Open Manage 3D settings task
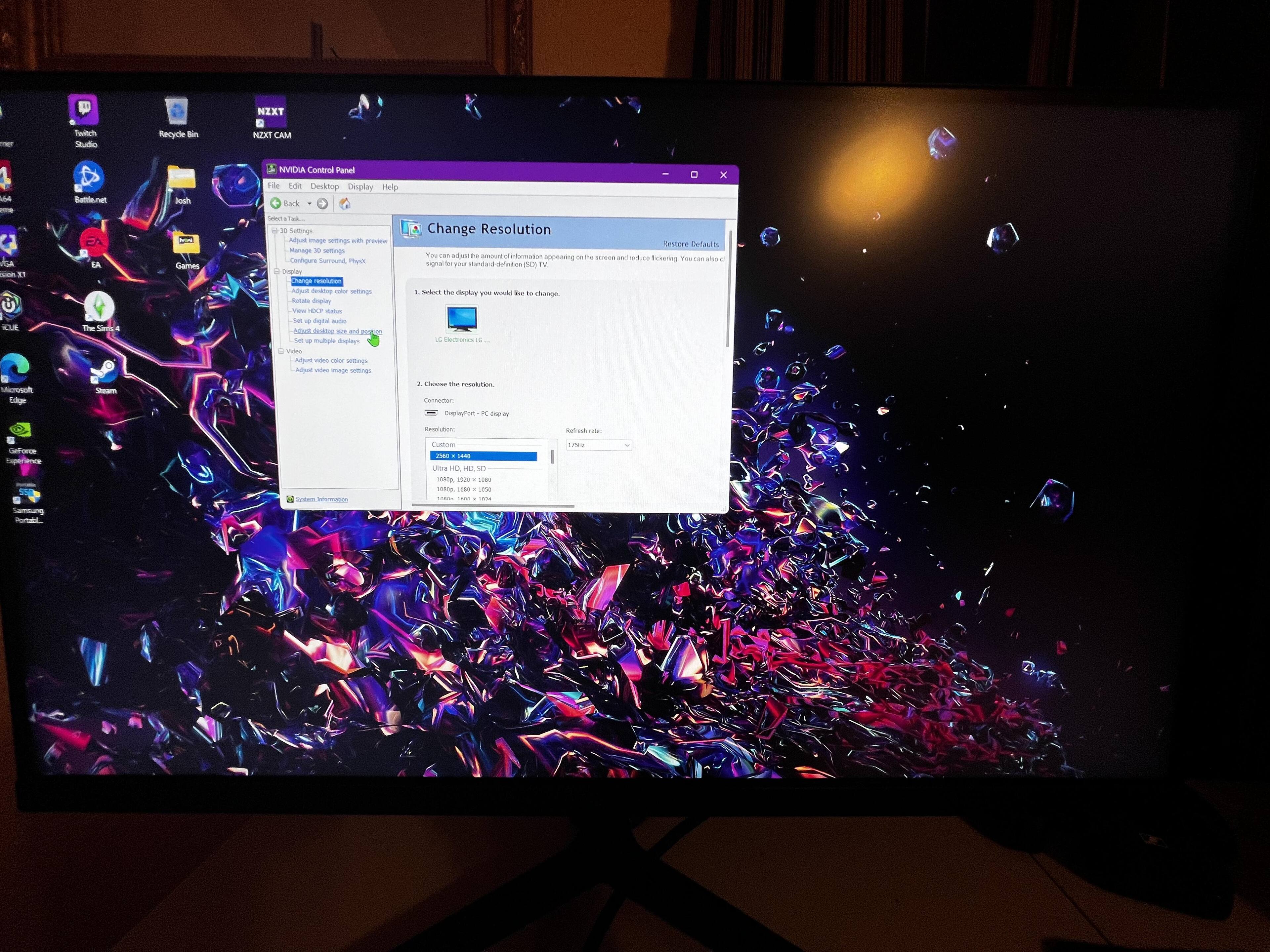1270x952 pixels. tap(317, 251)
